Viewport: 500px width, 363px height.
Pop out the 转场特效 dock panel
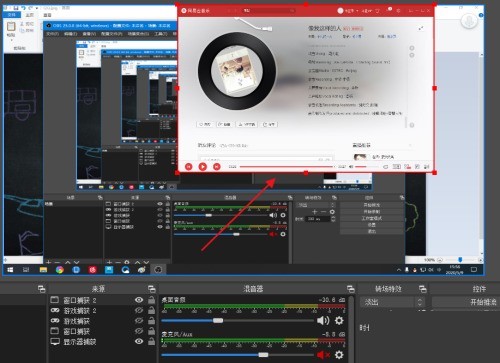click(423, 289)
